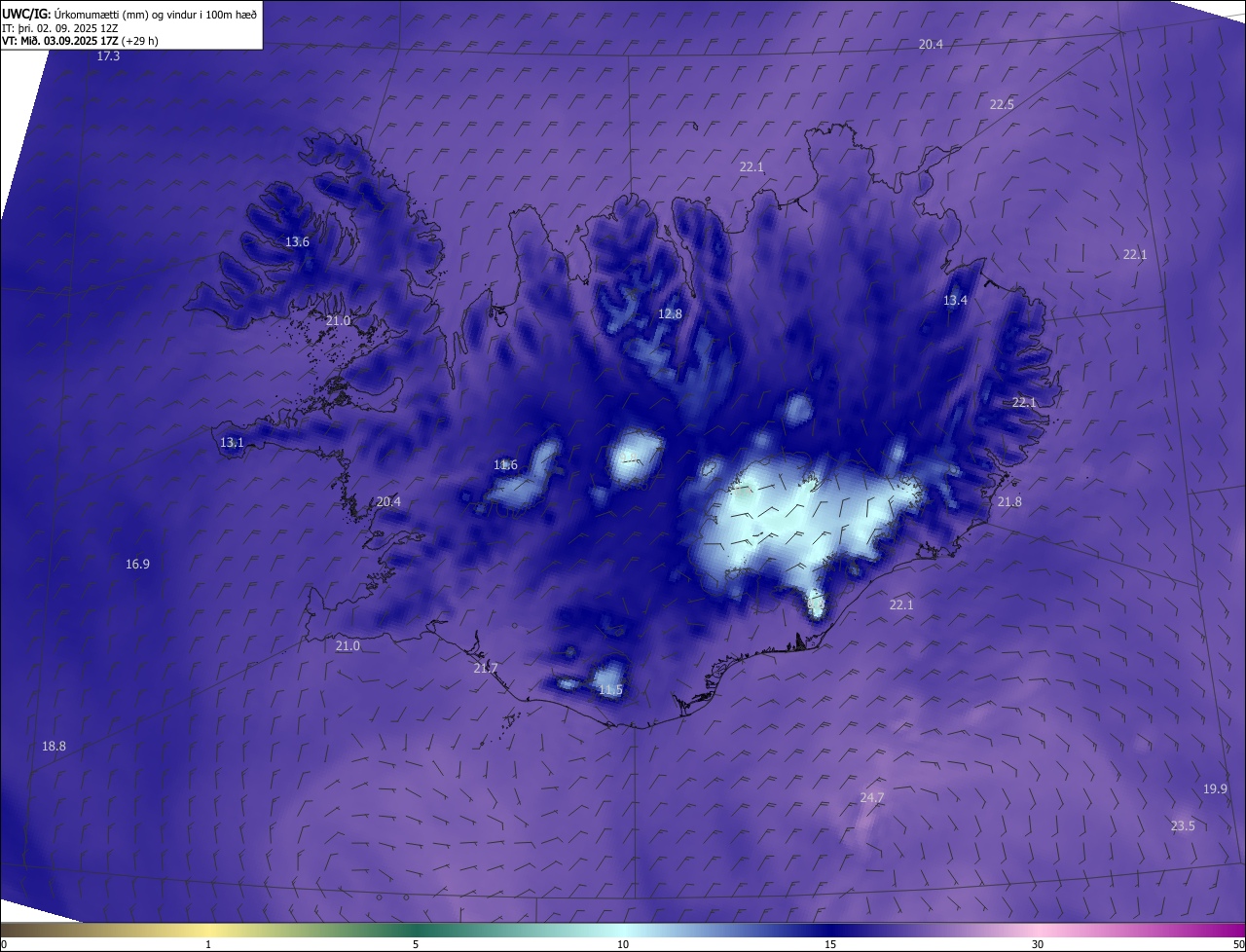Viewport: 1246px width, 952px height.
Task: Click the 13.4 value label
Action: point(955,300)
